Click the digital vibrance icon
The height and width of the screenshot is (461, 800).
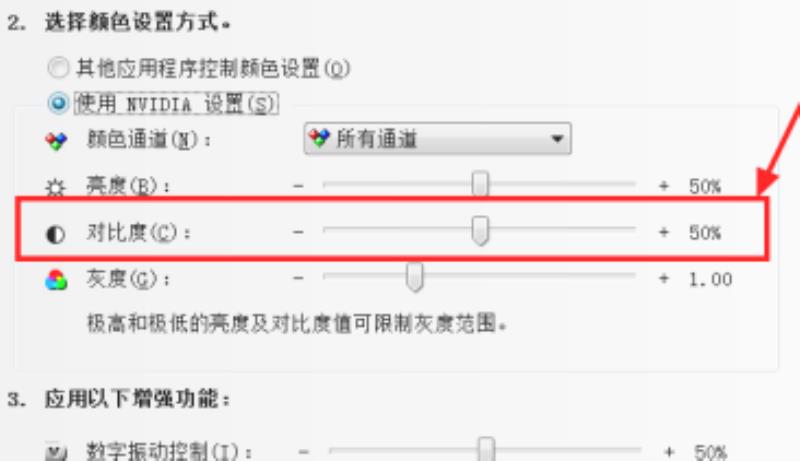(x=56, y=452)
